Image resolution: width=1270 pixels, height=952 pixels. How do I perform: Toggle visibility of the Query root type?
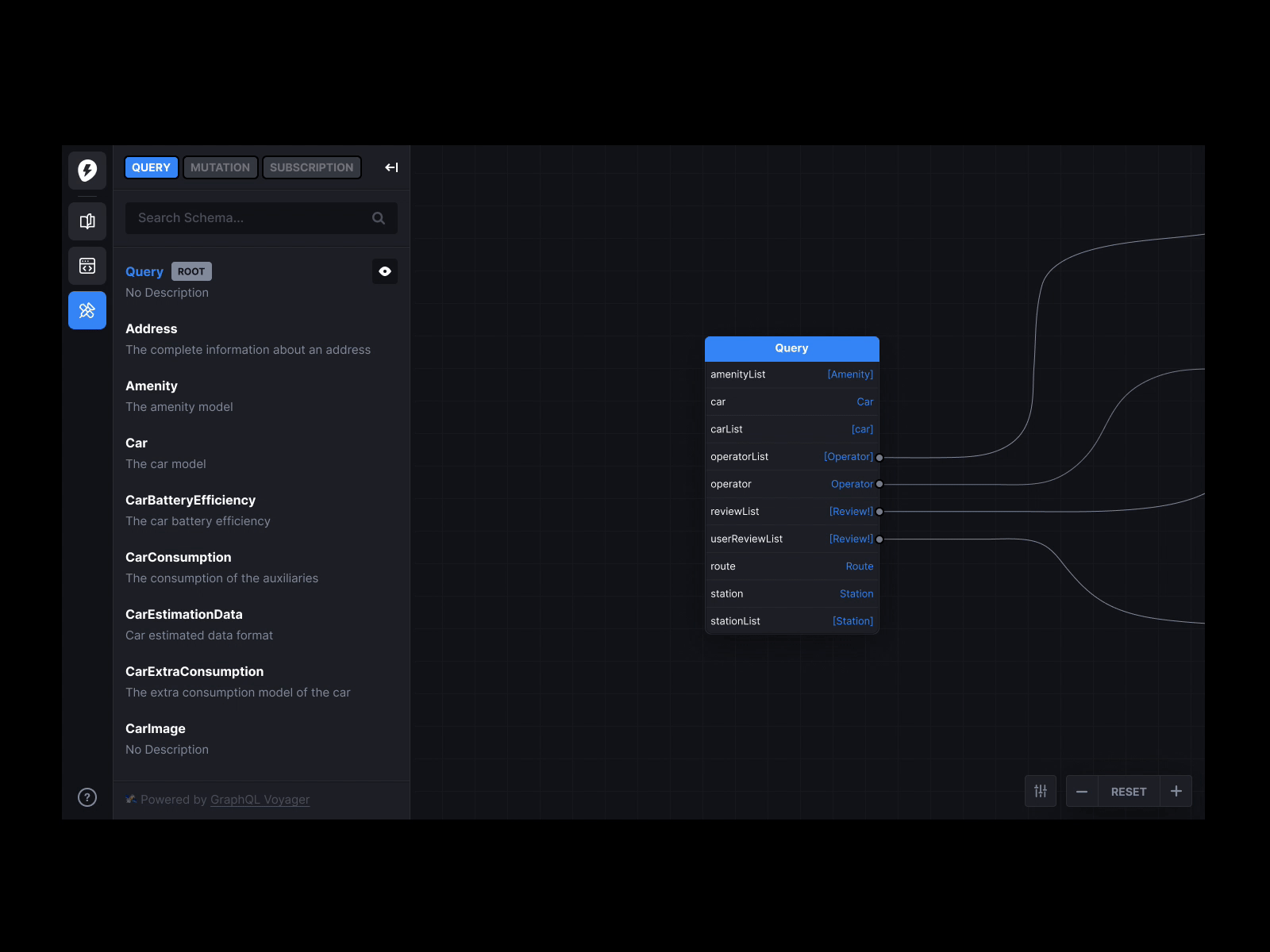385,271
